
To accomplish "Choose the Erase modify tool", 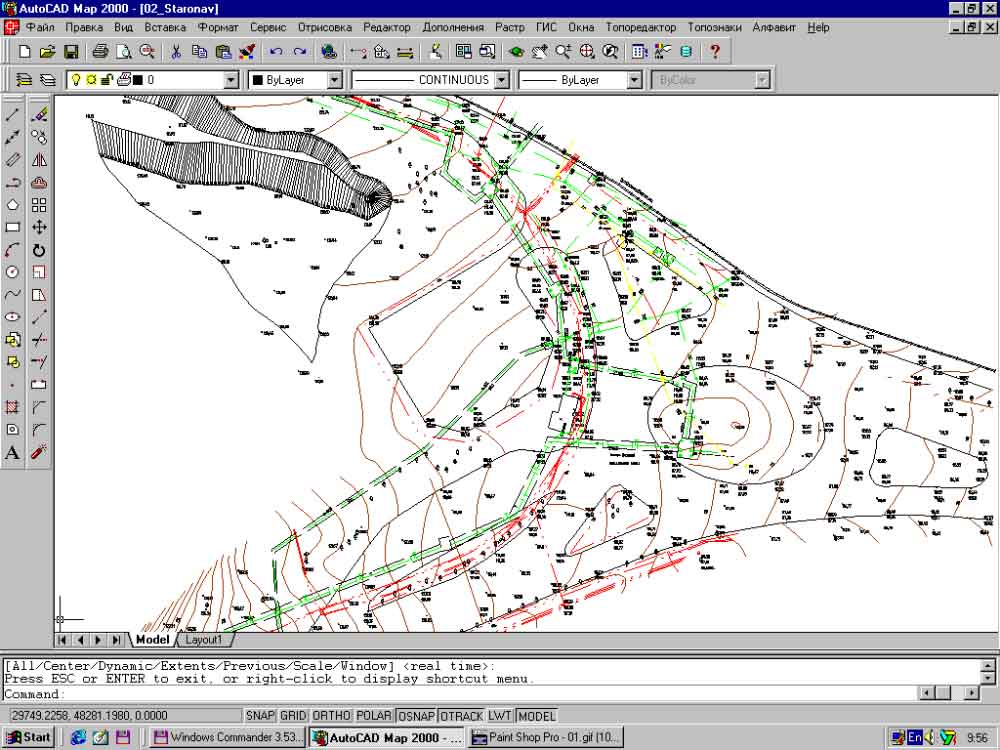I will [x=39, y=115].
